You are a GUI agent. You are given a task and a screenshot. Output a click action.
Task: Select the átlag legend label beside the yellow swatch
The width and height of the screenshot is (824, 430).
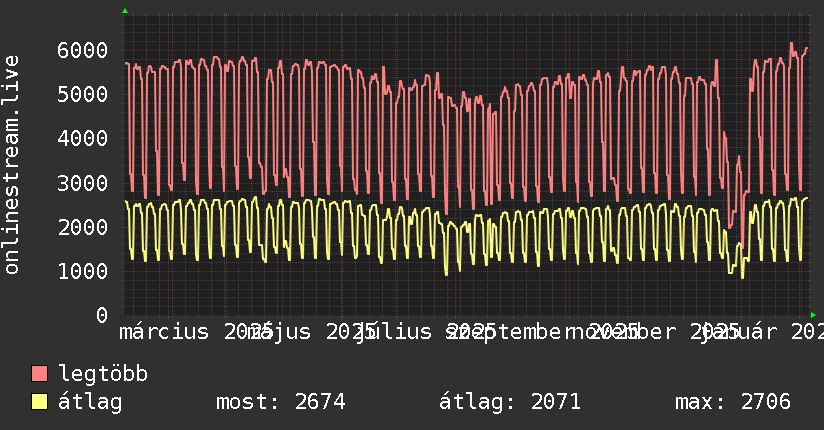(x=90, y=402)
